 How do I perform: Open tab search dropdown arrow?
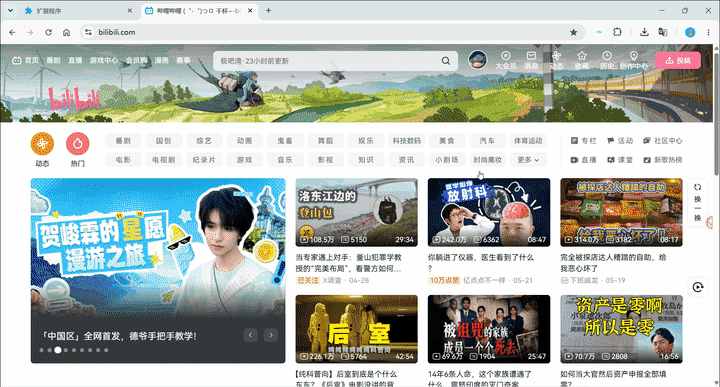pyautogui.click(x=10, y=10)
